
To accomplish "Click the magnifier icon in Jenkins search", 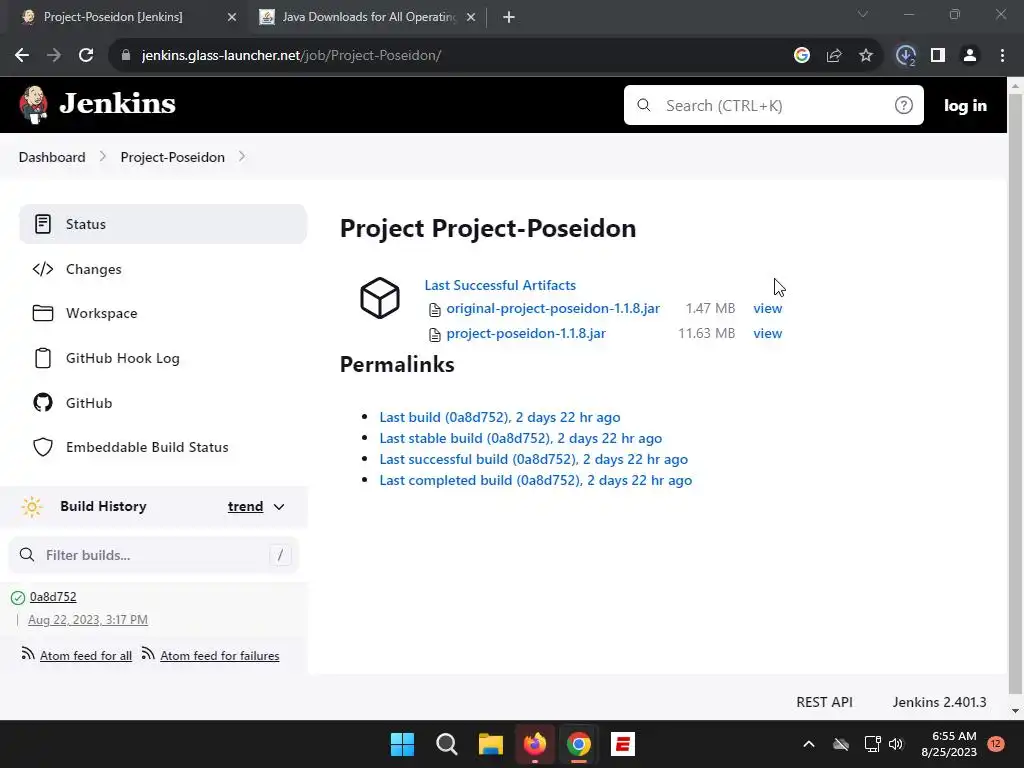I will 644,105.
